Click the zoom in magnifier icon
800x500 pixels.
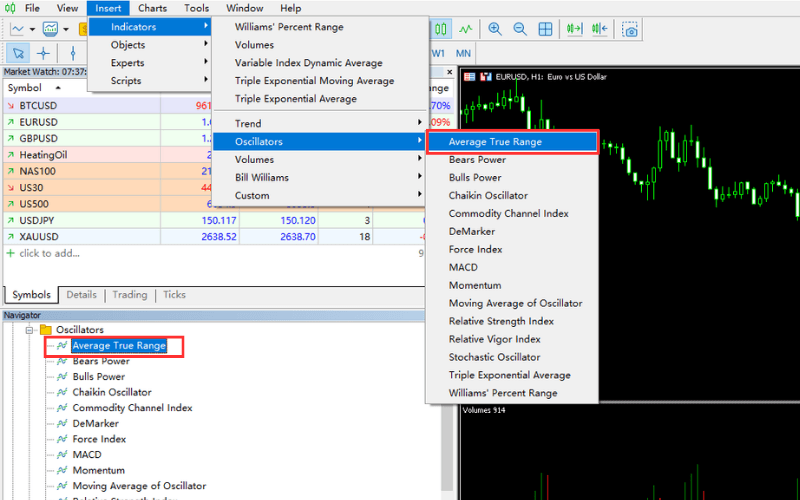[x=495, y=29]
